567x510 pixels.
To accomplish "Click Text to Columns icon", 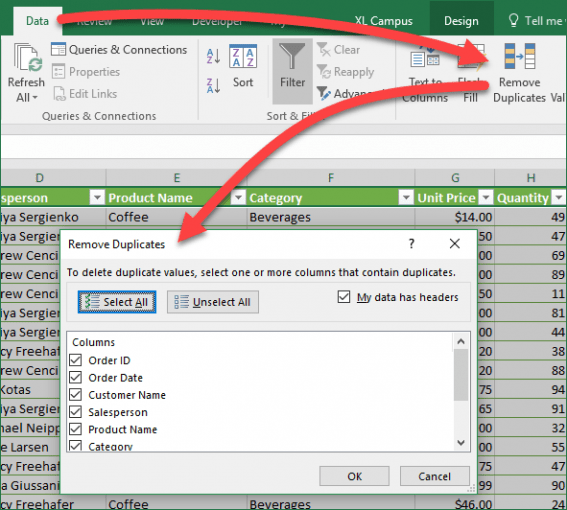I will pyautogui.click(x=425, y=58).
